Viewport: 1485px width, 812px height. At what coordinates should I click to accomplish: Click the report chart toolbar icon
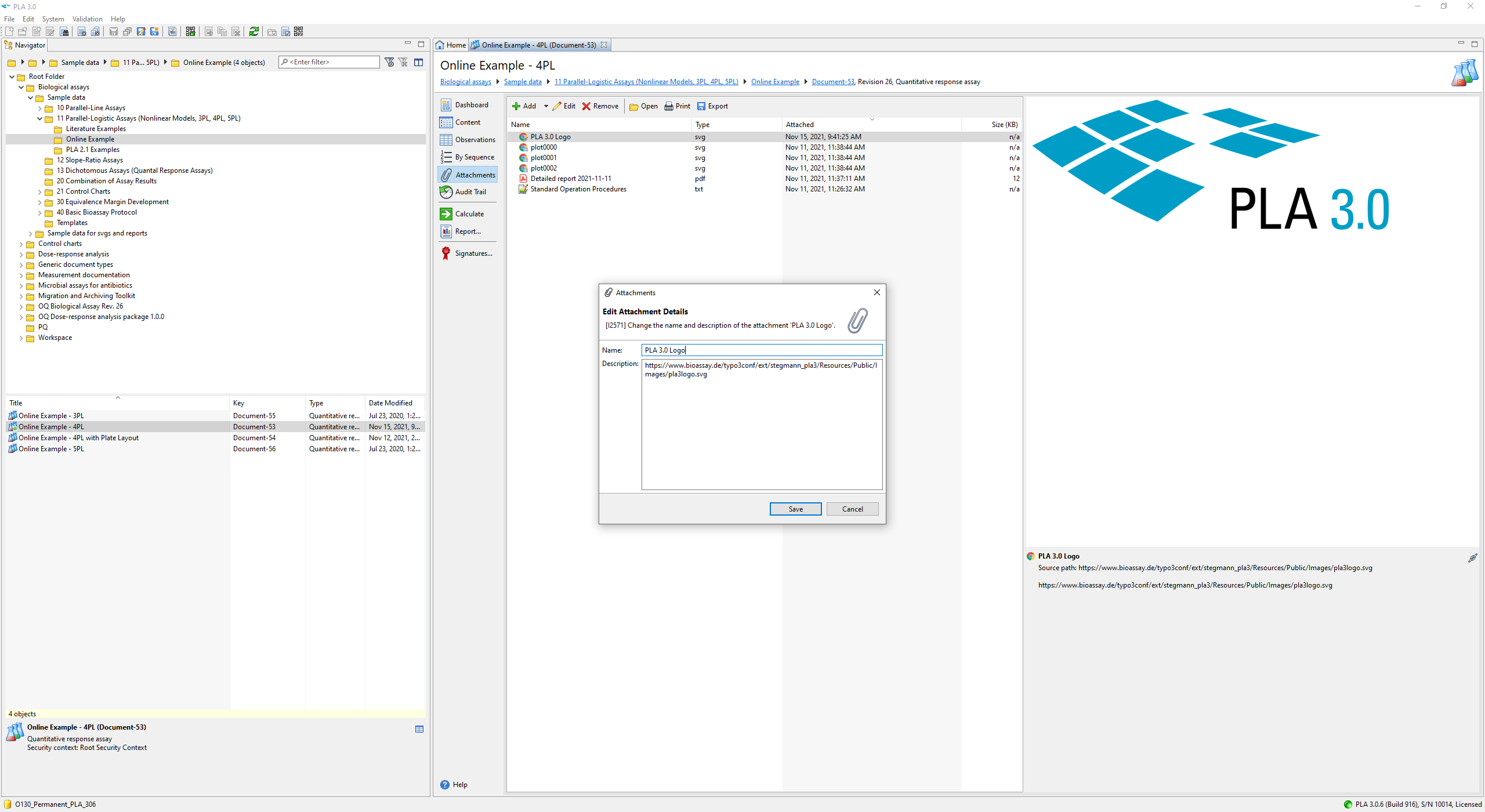172,31
